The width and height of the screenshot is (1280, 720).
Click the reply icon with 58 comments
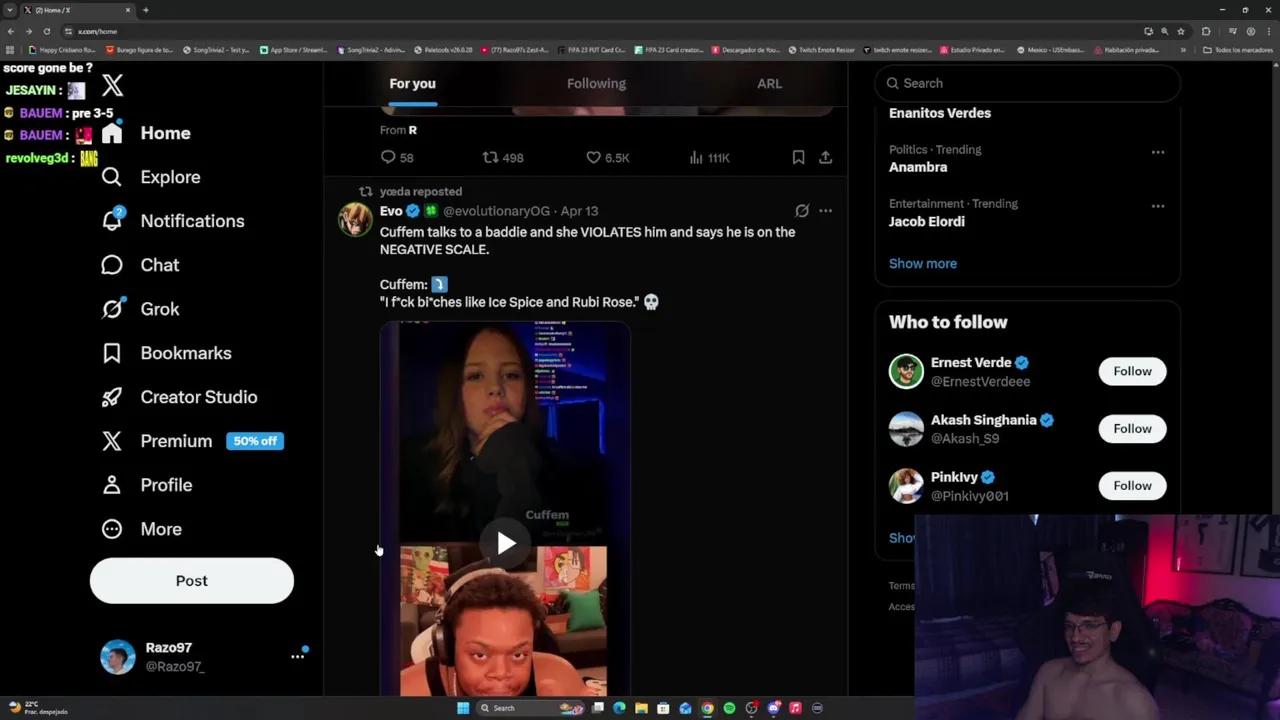coord(388,157)
